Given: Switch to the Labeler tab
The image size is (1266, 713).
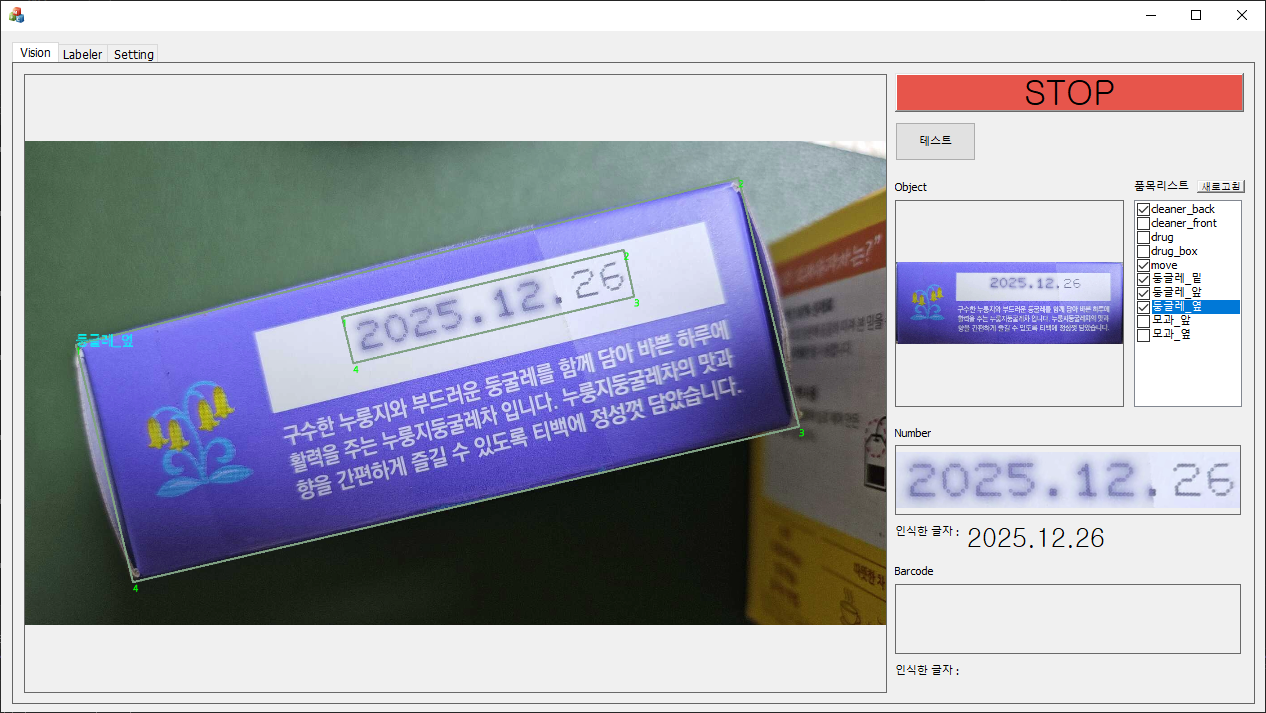Looking at the screenshot, I should [x=82, y=54].
